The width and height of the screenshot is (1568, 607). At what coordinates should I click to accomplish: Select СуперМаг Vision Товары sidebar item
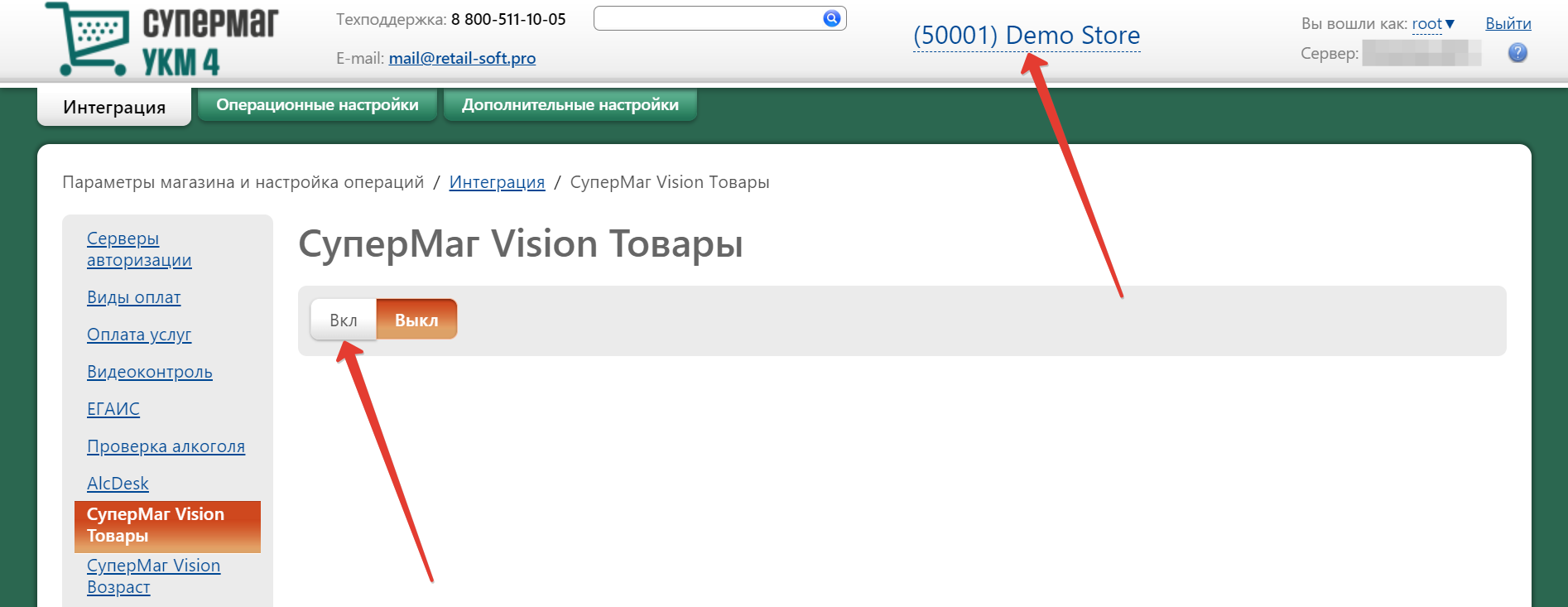(167, 526)
